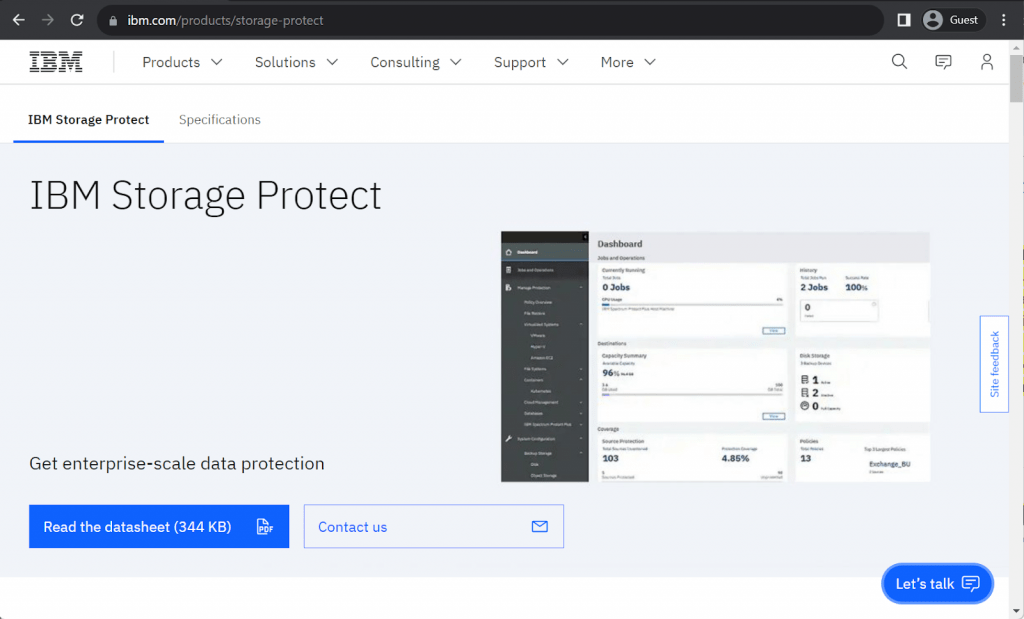Open the account profile icon in the navbar
This screenshot has height=619, width=1024.
[987, 61]
